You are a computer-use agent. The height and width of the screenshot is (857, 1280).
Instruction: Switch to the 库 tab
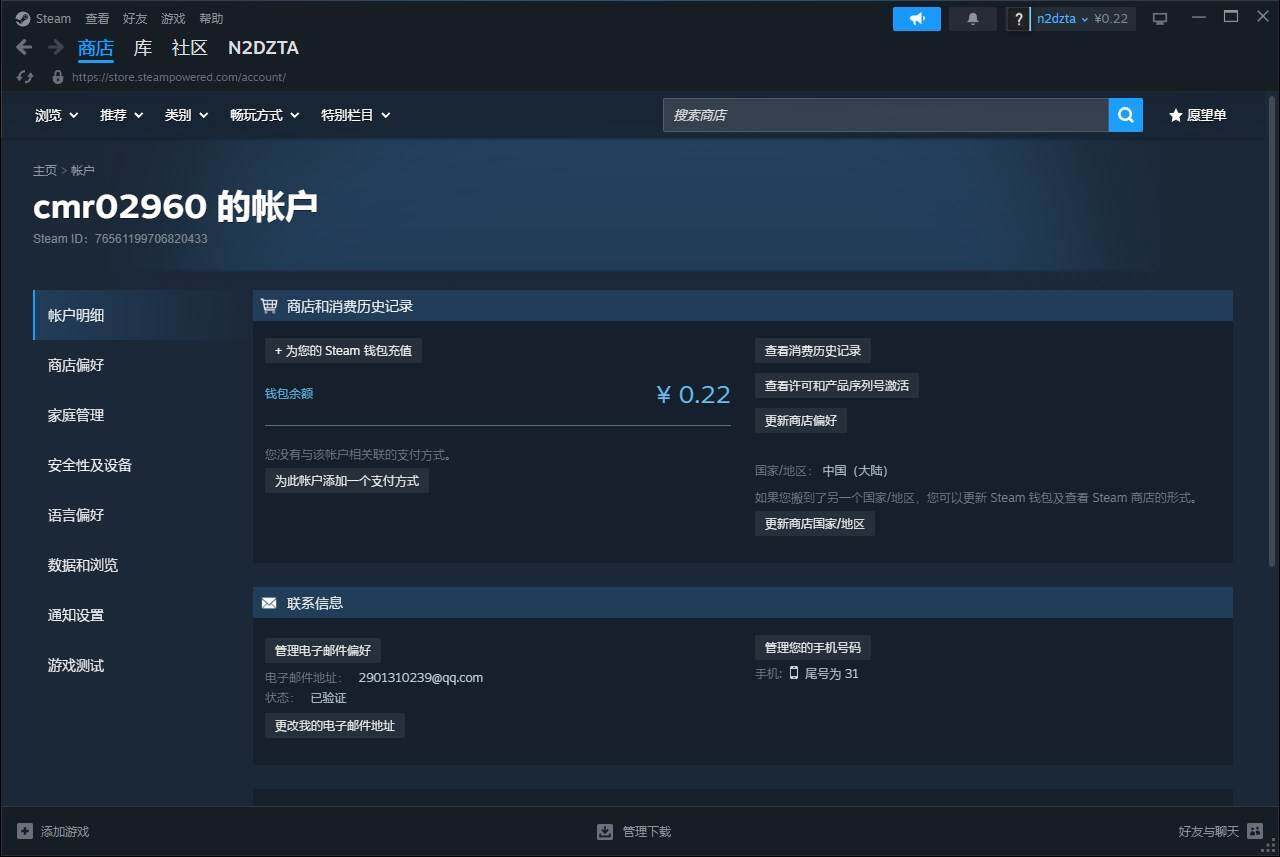[x=143, y=48]
